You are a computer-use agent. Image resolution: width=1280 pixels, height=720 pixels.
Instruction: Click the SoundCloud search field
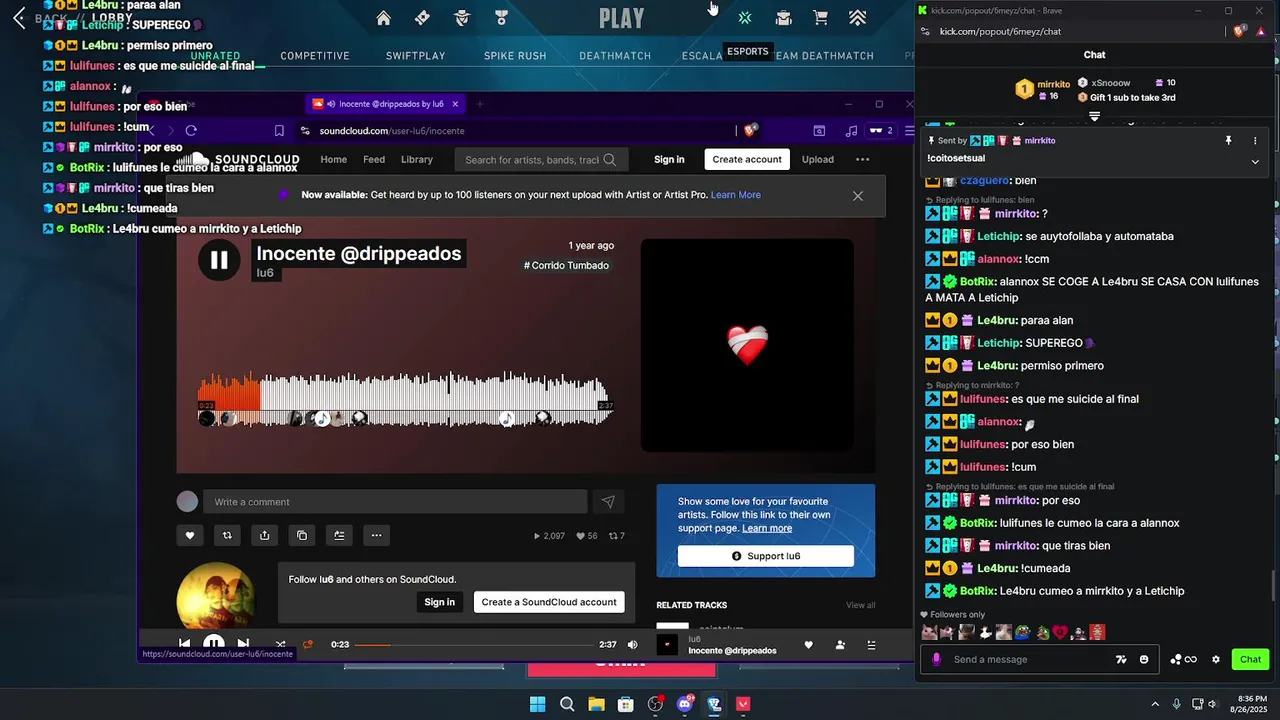[x=541, y=159]
